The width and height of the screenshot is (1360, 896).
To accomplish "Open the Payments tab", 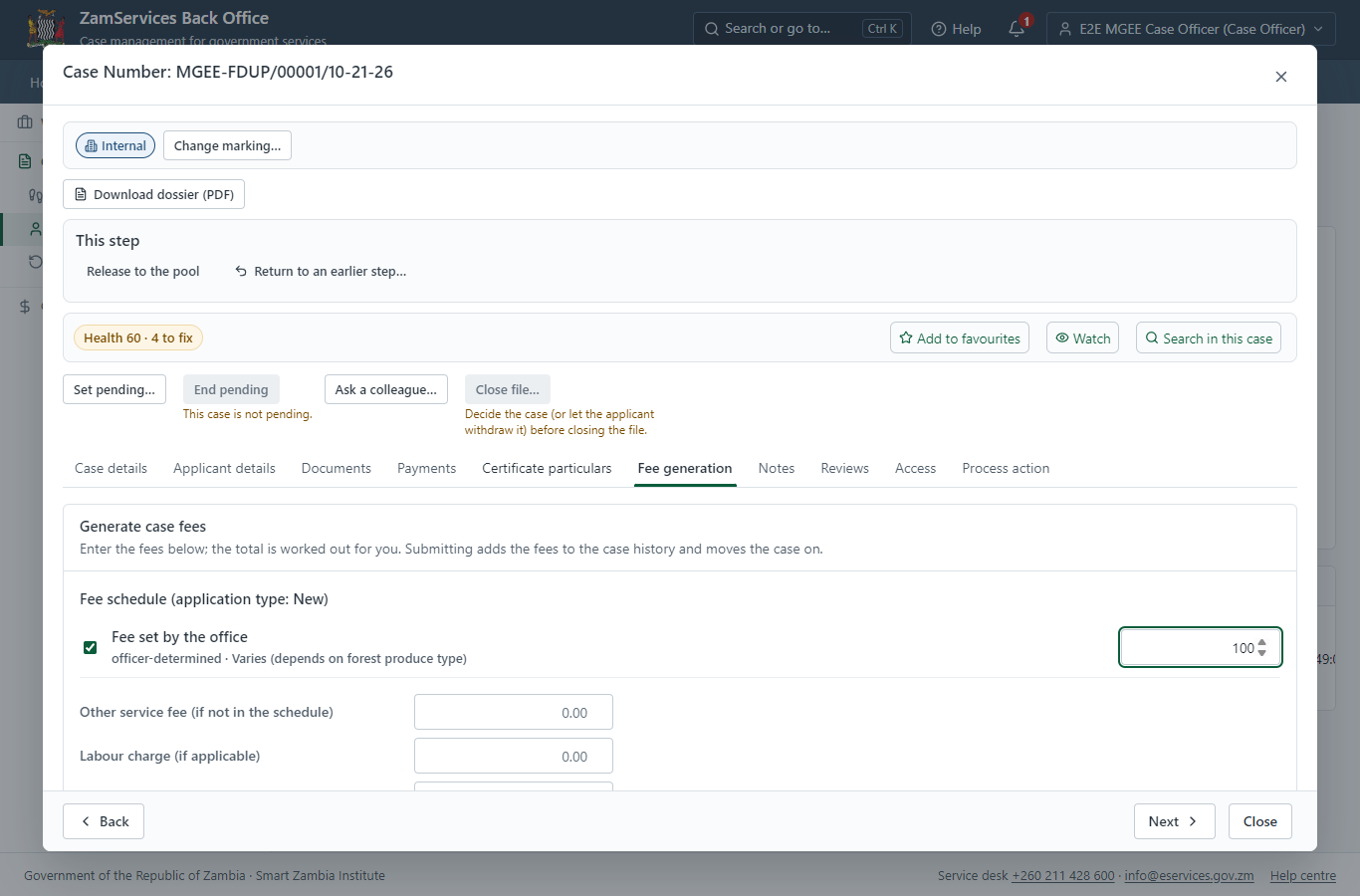I will pyautogui.click(x=426, y=468).
